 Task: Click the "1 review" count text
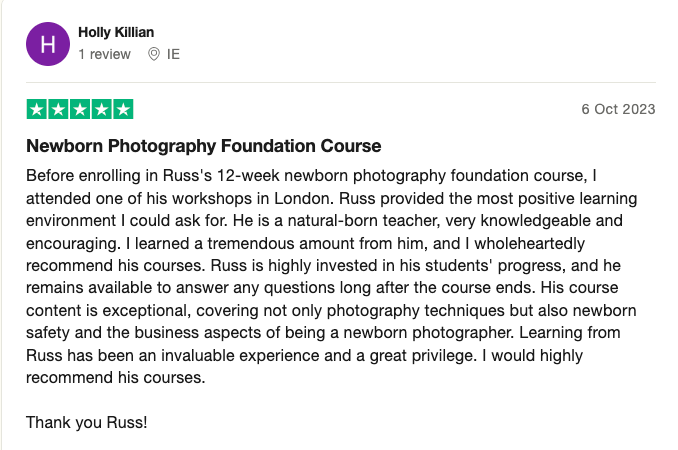[x=104, y=54]
